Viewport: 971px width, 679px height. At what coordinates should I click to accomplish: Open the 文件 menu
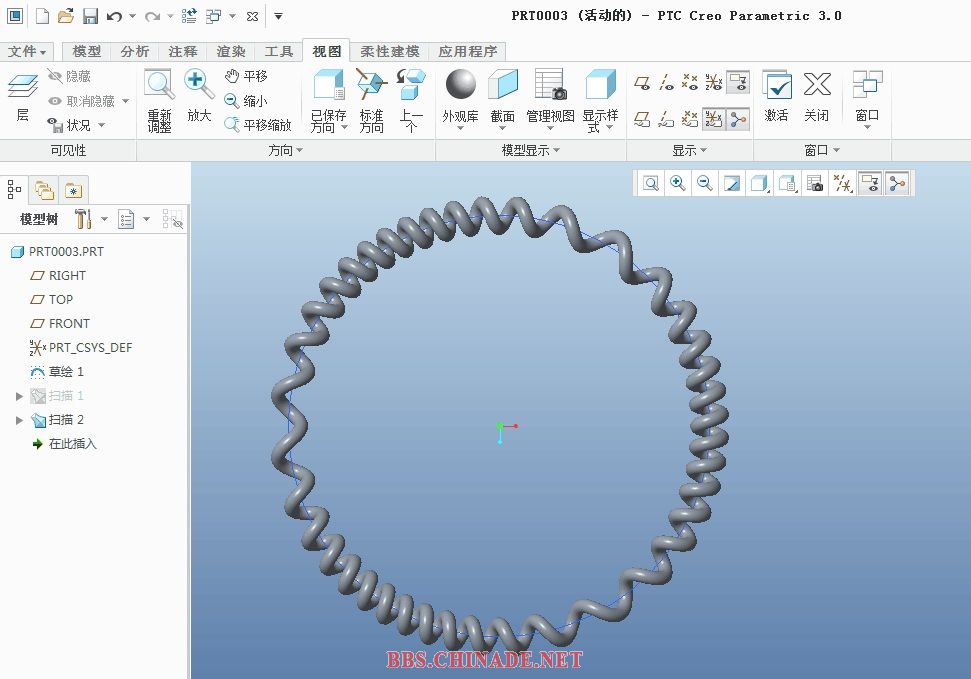[27, 51]
